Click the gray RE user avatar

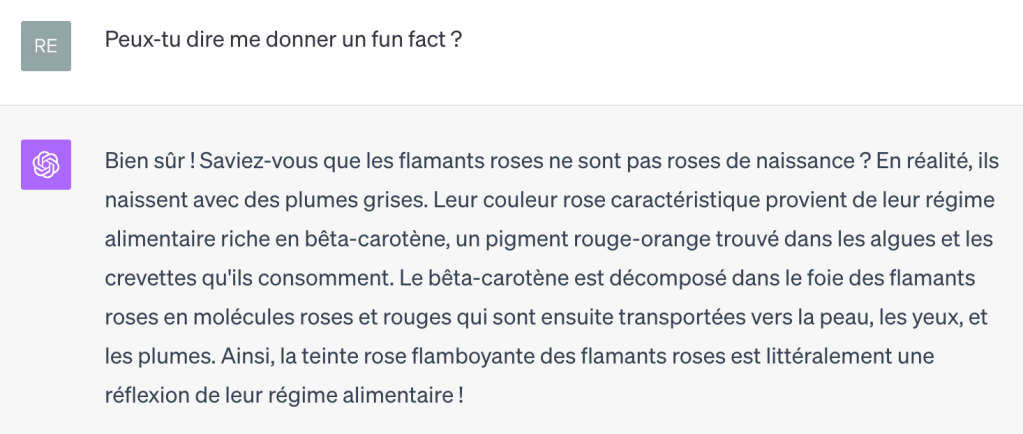(46, 46)
